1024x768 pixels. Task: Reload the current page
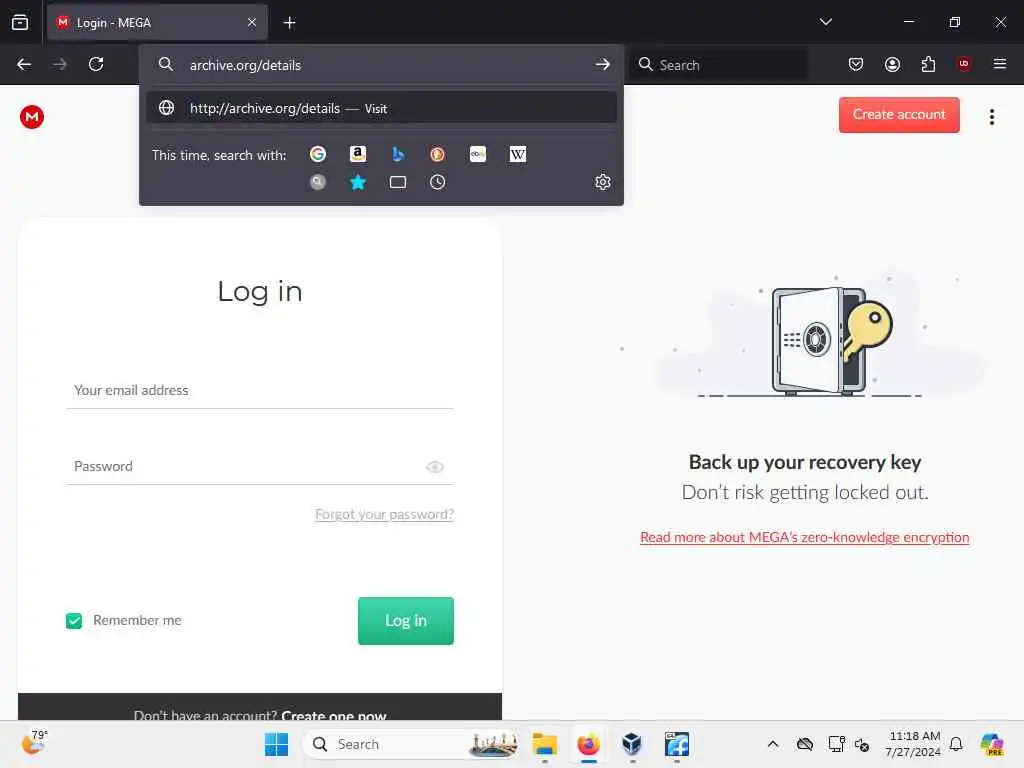[x=96, y=64]
